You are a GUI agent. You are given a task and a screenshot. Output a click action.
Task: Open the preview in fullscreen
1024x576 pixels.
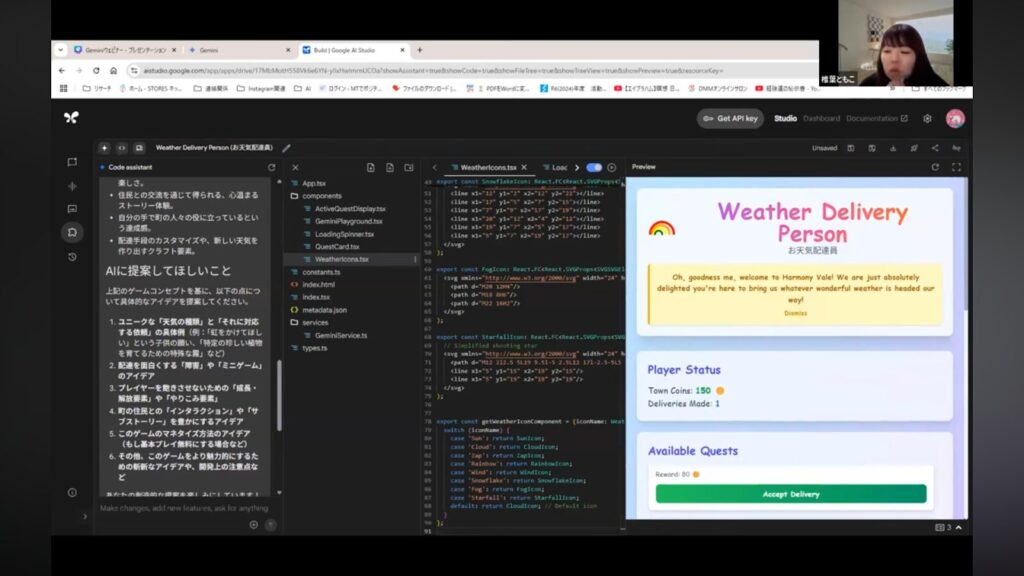click(956, 167)
